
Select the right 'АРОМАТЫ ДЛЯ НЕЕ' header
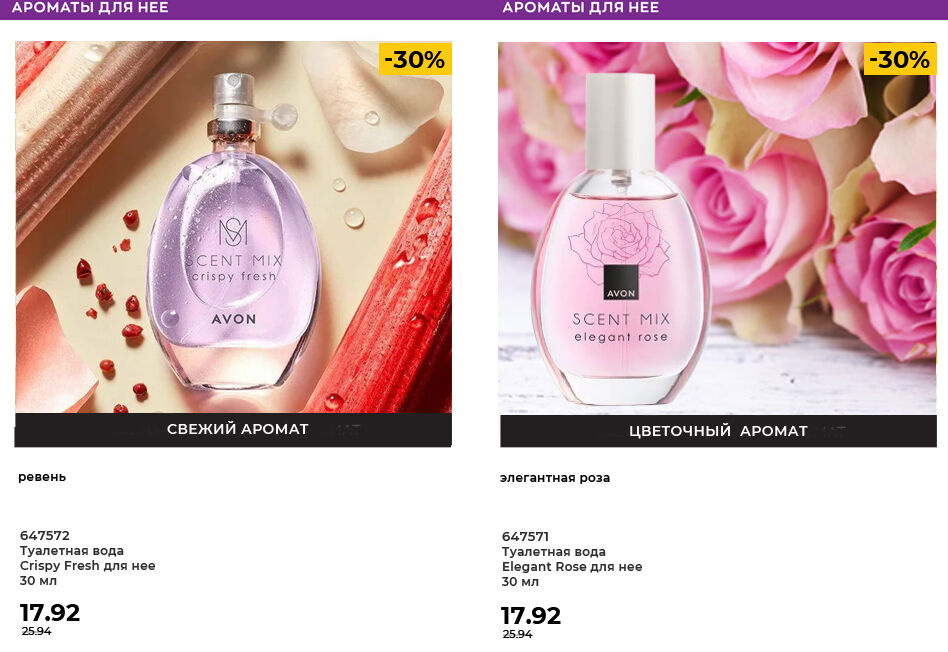(x=580, y=8)
